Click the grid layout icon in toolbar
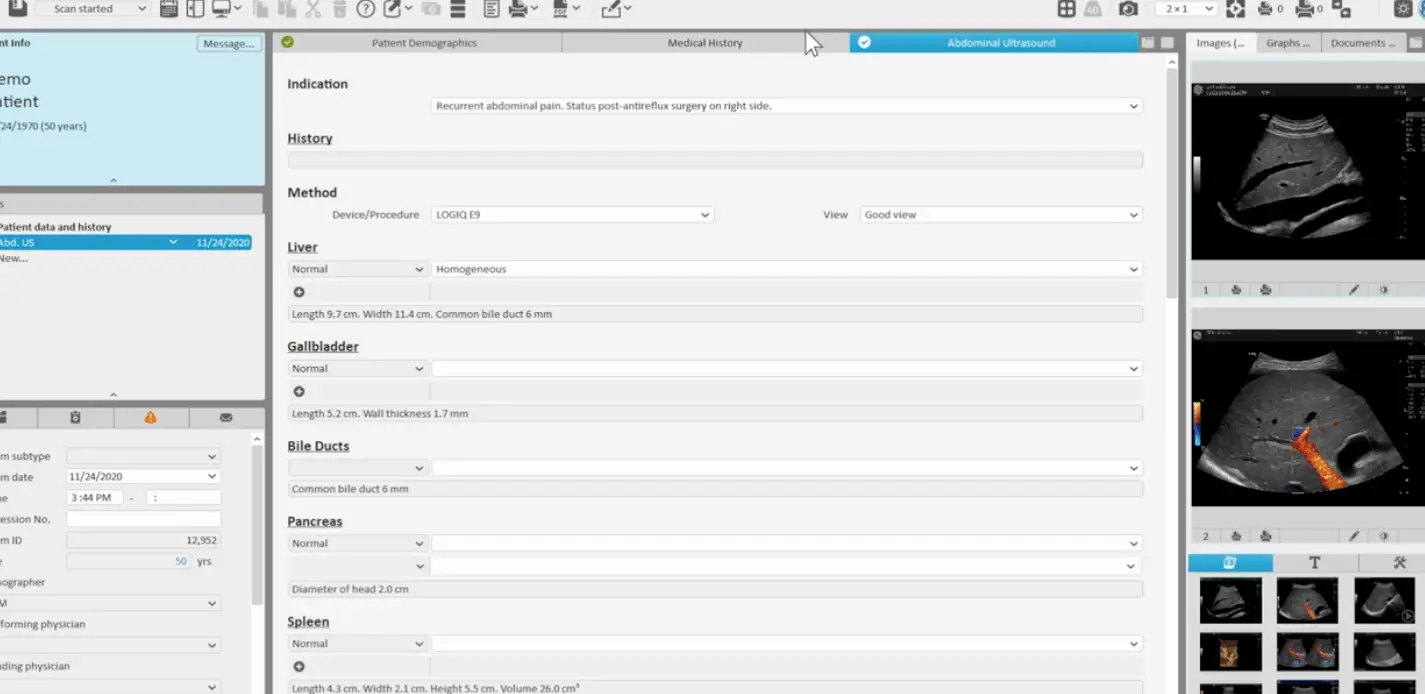 1067,9
